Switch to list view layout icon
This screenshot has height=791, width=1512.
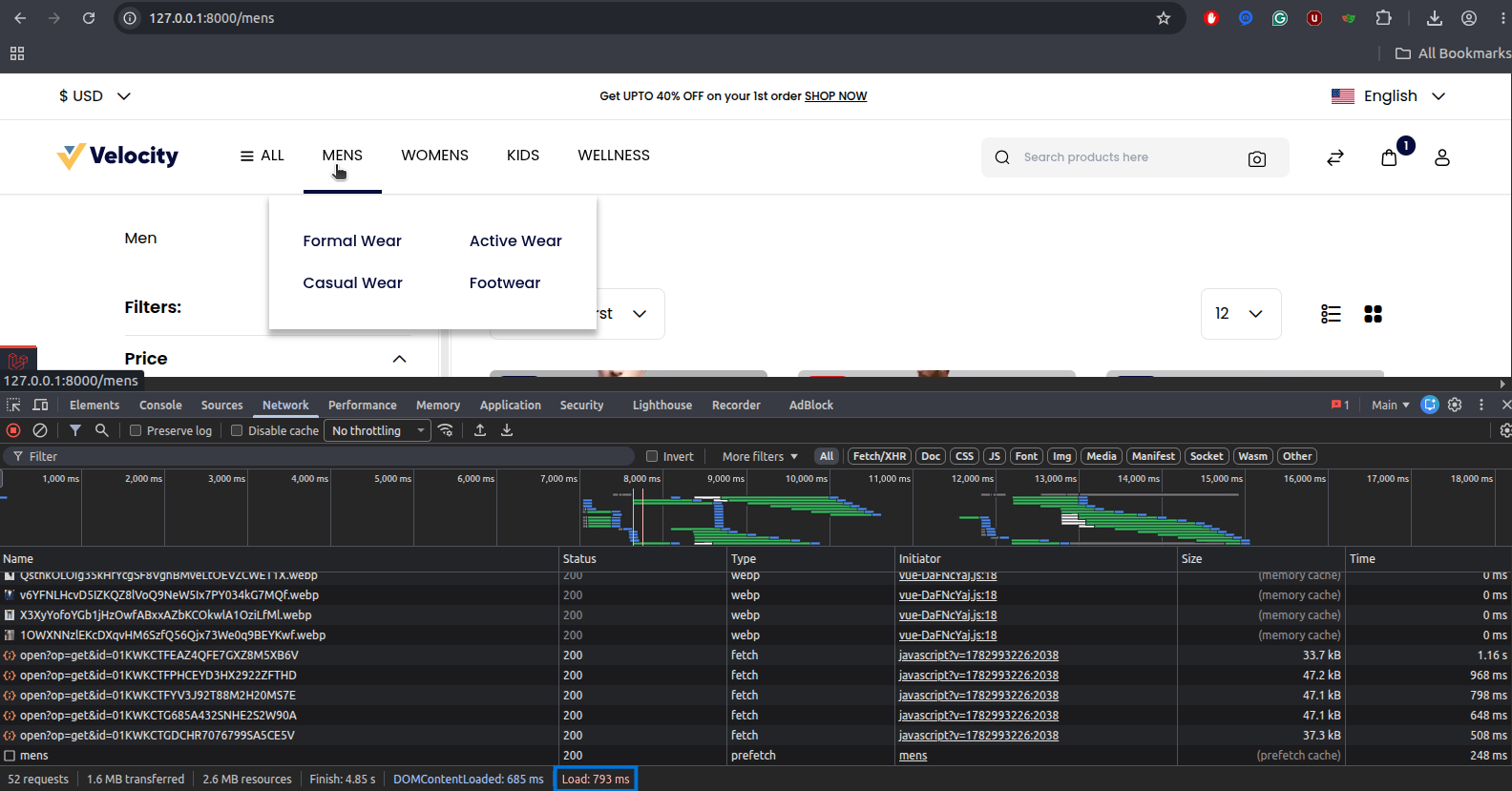[x=1331, y=314]
